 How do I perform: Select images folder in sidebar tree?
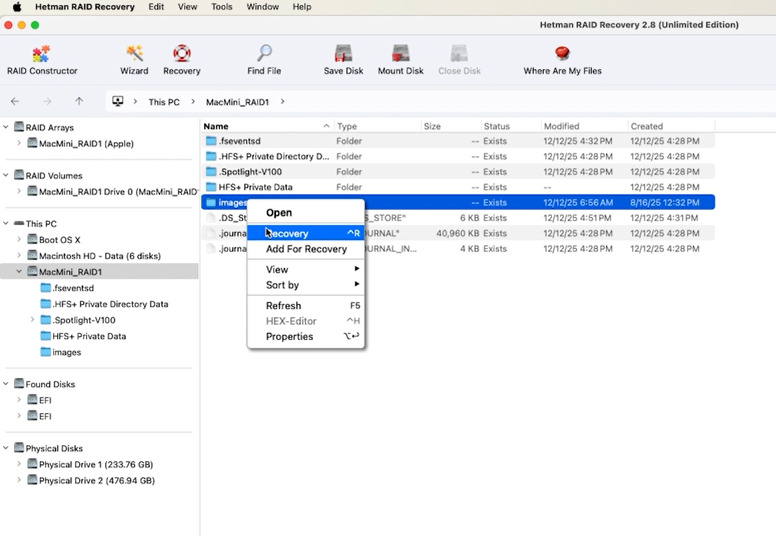[x=60, y=352]
